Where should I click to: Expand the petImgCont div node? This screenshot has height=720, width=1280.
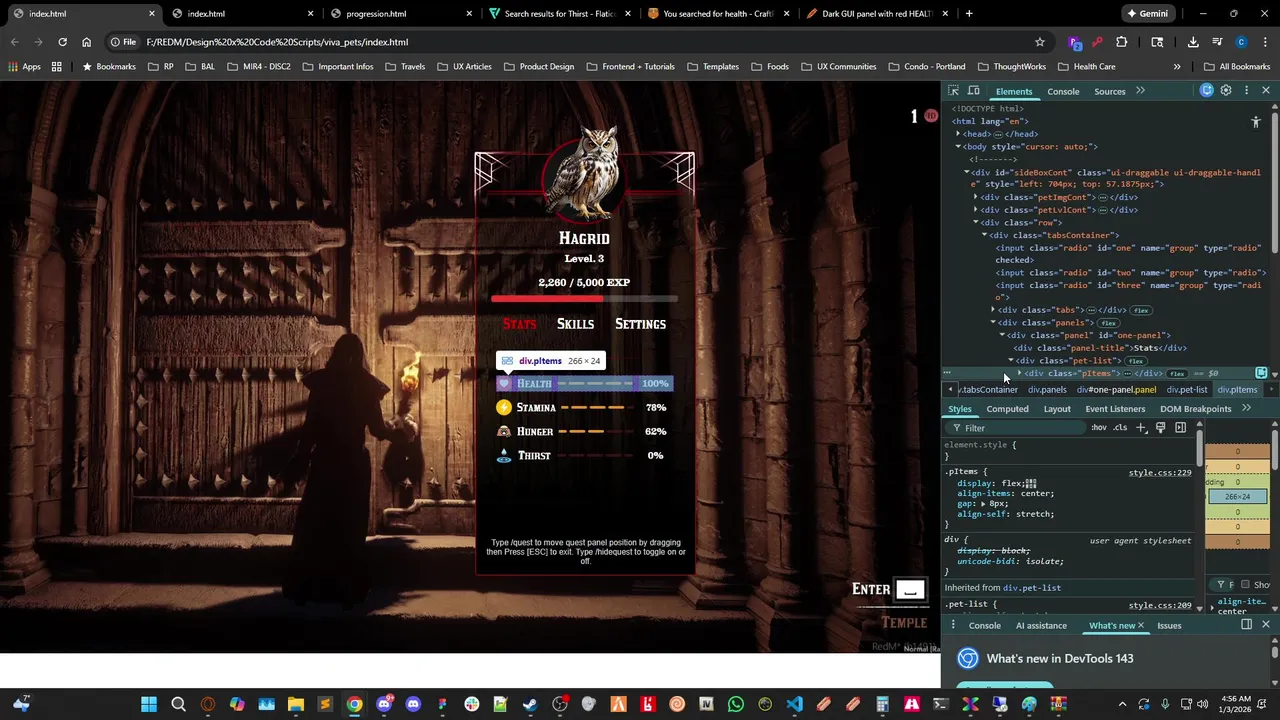975,198
